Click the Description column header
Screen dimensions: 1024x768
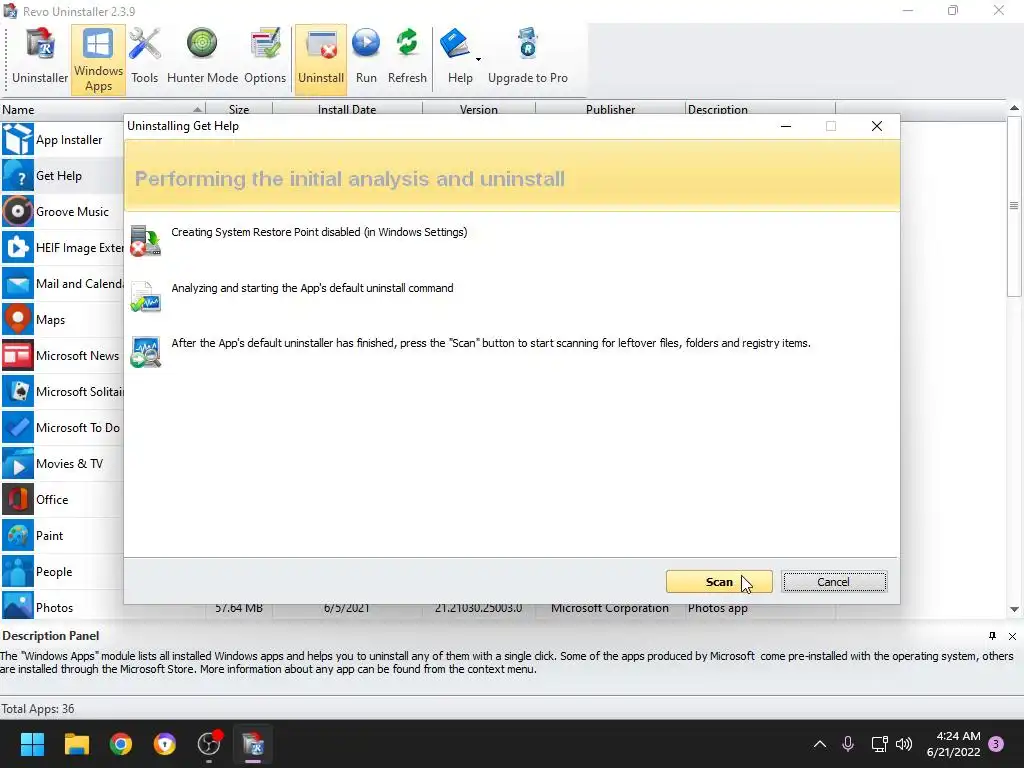click(760, 109)
